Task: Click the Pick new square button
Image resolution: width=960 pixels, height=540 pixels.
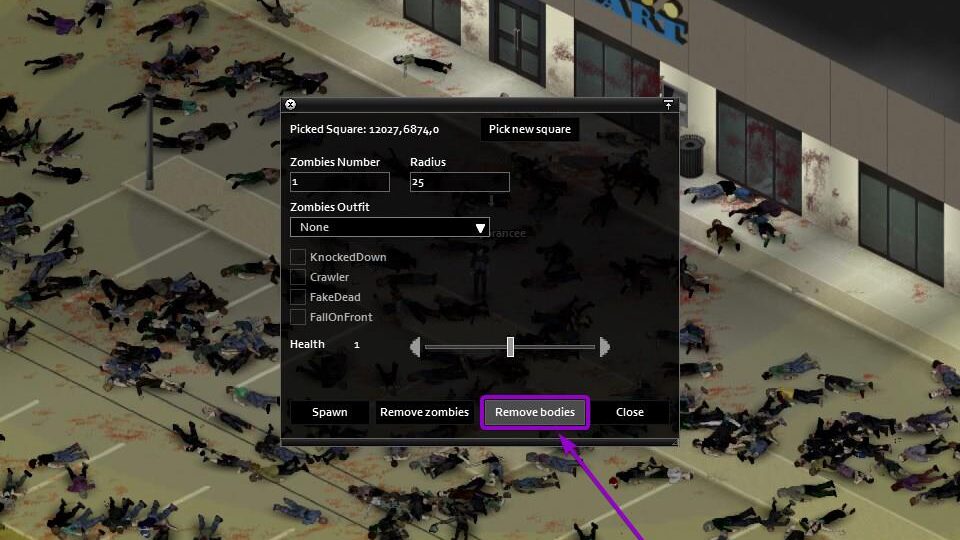Action: [x=530, y=129]
